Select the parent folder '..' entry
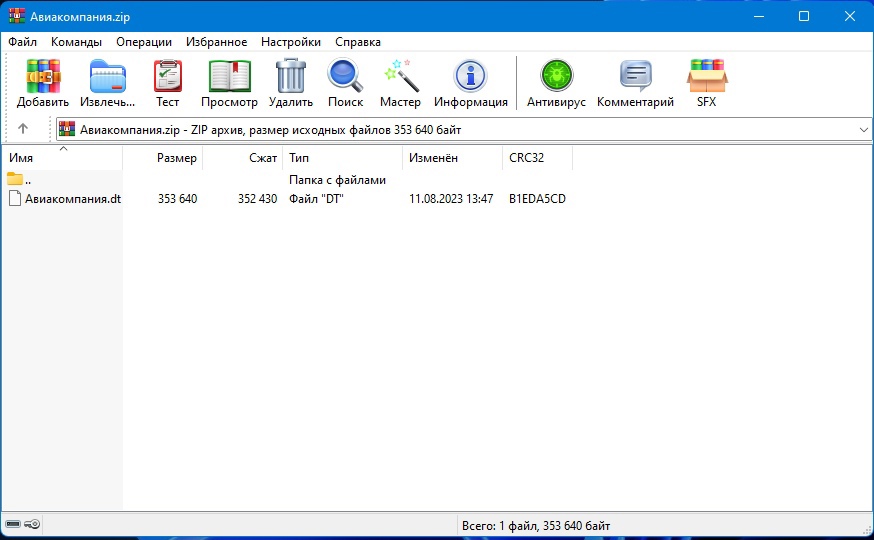The height and width of the screenshot is (540, 874). [27, 180]
